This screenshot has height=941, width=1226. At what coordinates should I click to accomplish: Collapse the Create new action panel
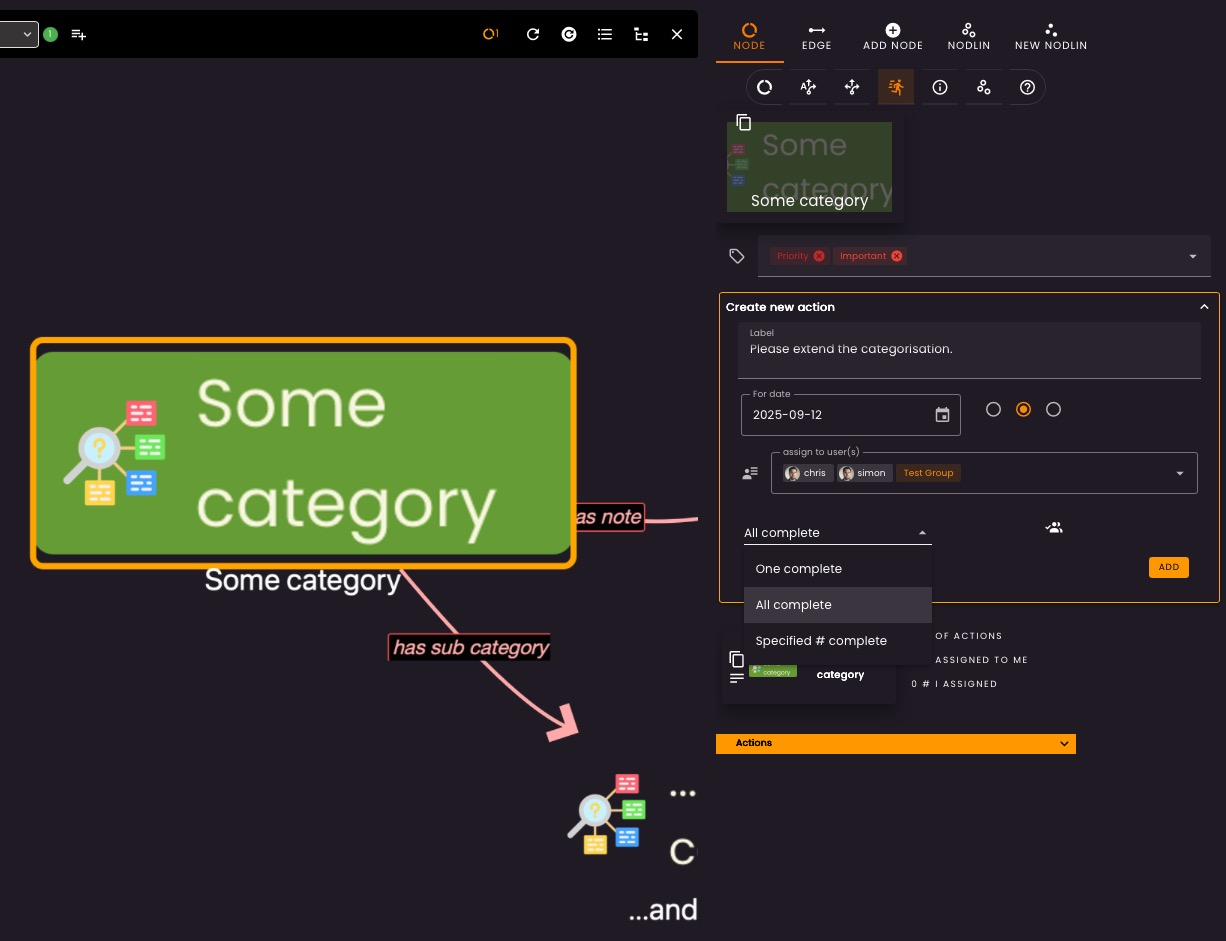[1204, 307]
